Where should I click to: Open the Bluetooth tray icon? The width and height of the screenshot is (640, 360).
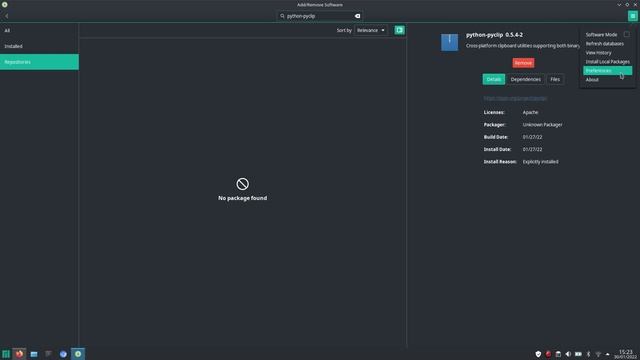tap(588, 354)
